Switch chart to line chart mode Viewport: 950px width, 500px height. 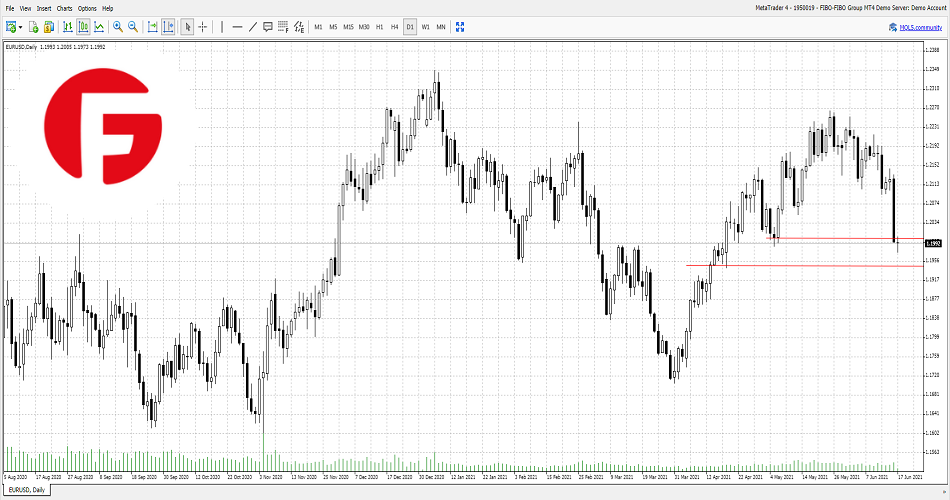[99, 27]
